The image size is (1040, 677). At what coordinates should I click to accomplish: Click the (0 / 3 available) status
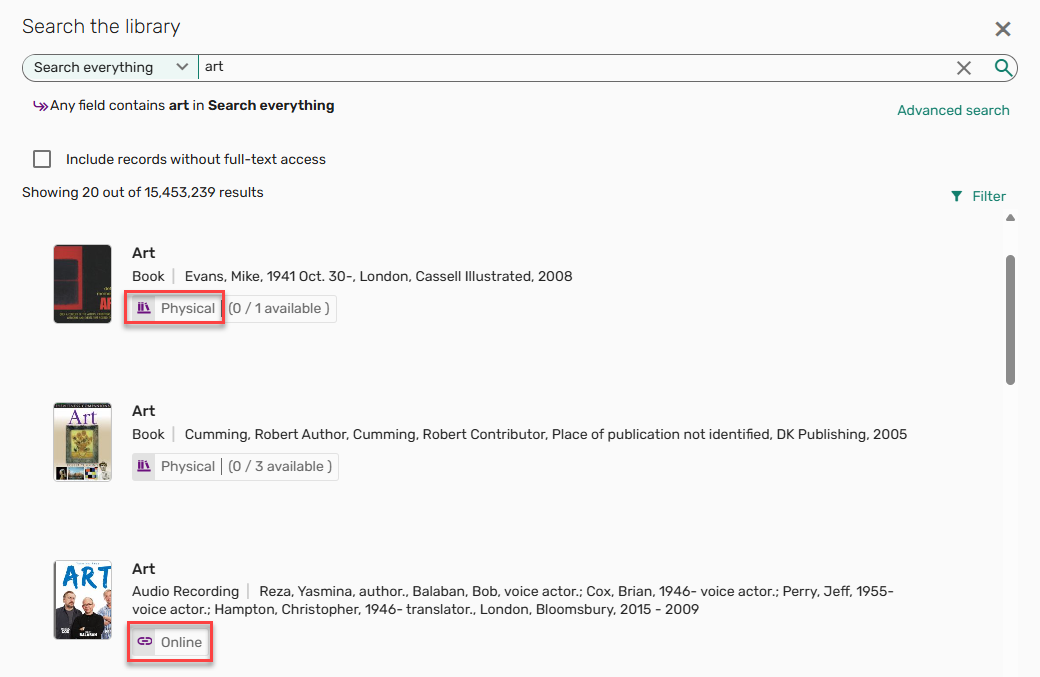(280, 466)
